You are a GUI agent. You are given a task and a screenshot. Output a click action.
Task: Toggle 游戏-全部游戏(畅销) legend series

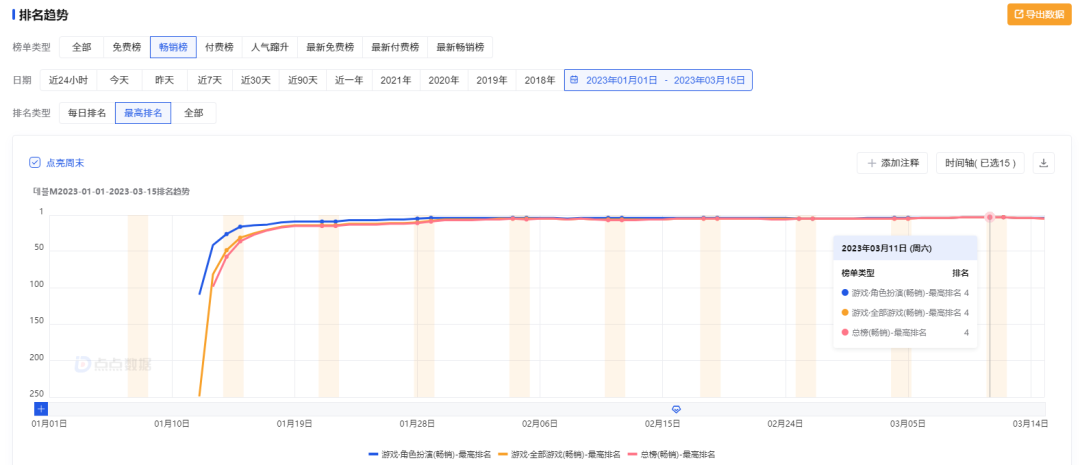tap(559, 455)
